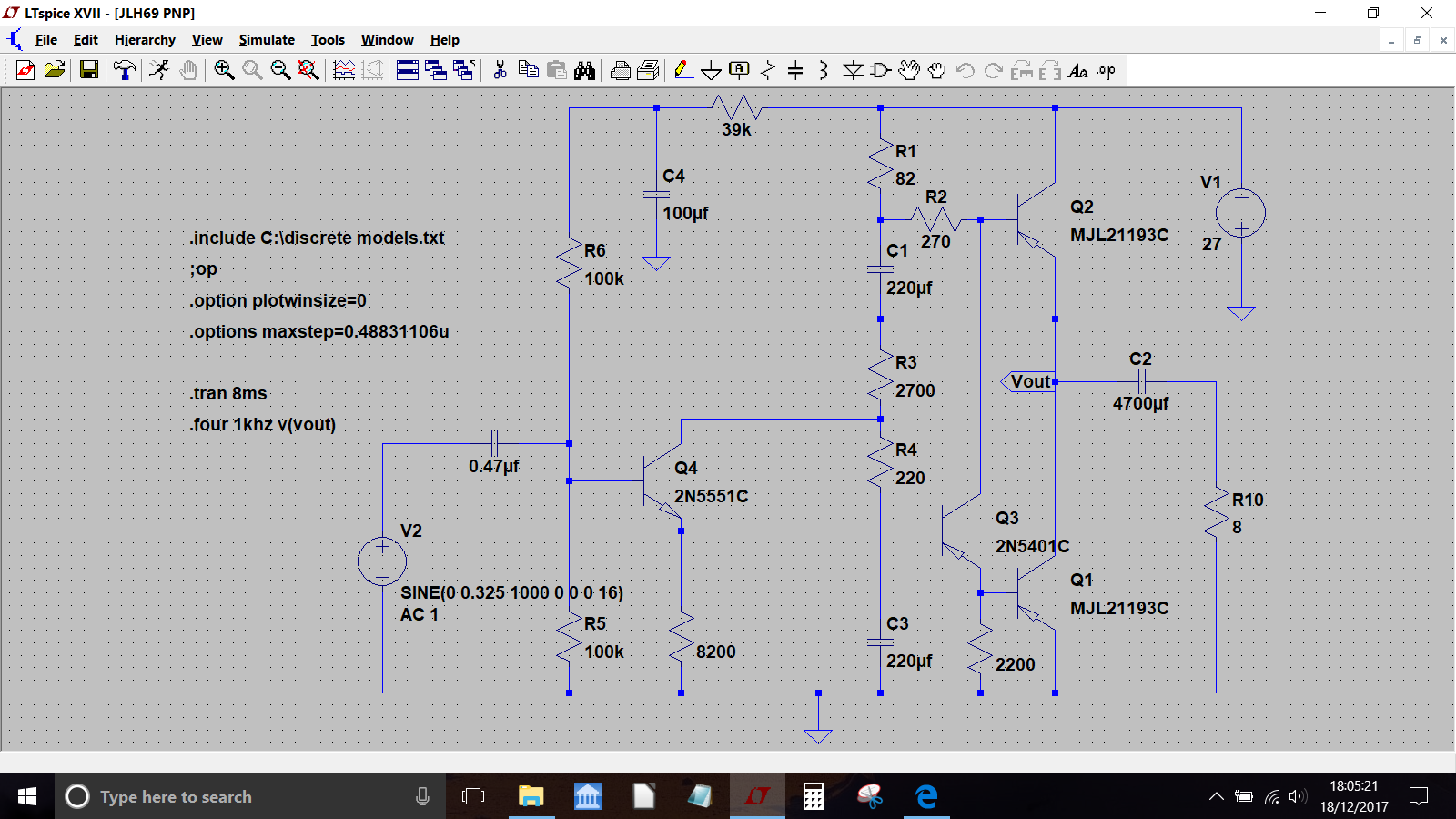The image size is (1456, 819).
Task: Open the Hierarchy menu
Action: coord(145,40)
